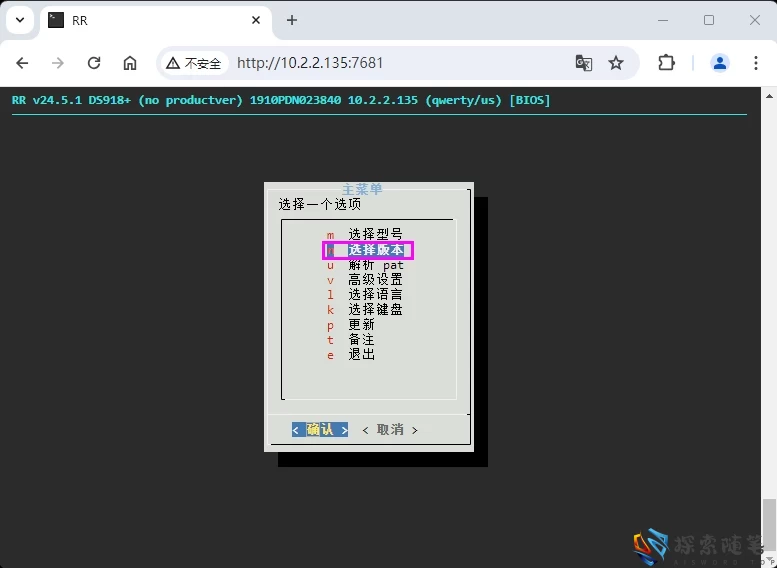Select menu item 更新
This screenshot has width=777, height=568.
tap(350, 325)
